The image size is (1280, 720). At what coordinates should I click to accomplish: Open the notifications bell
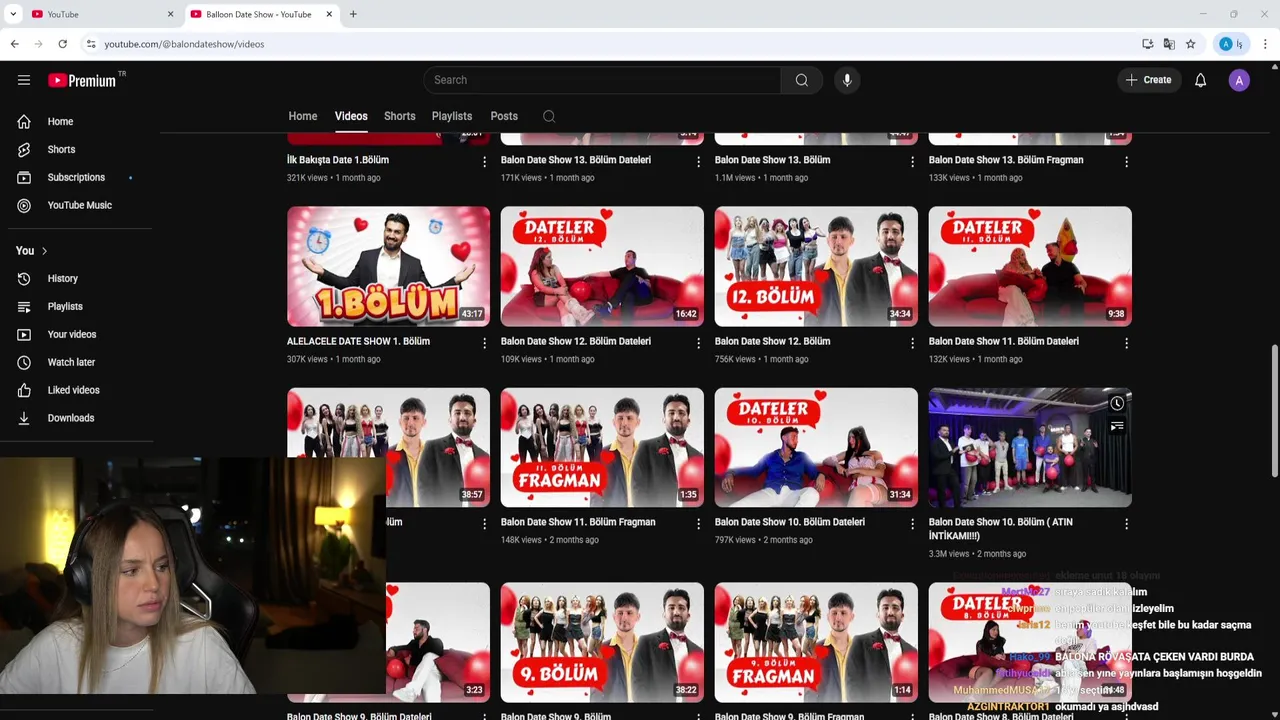1200,80
